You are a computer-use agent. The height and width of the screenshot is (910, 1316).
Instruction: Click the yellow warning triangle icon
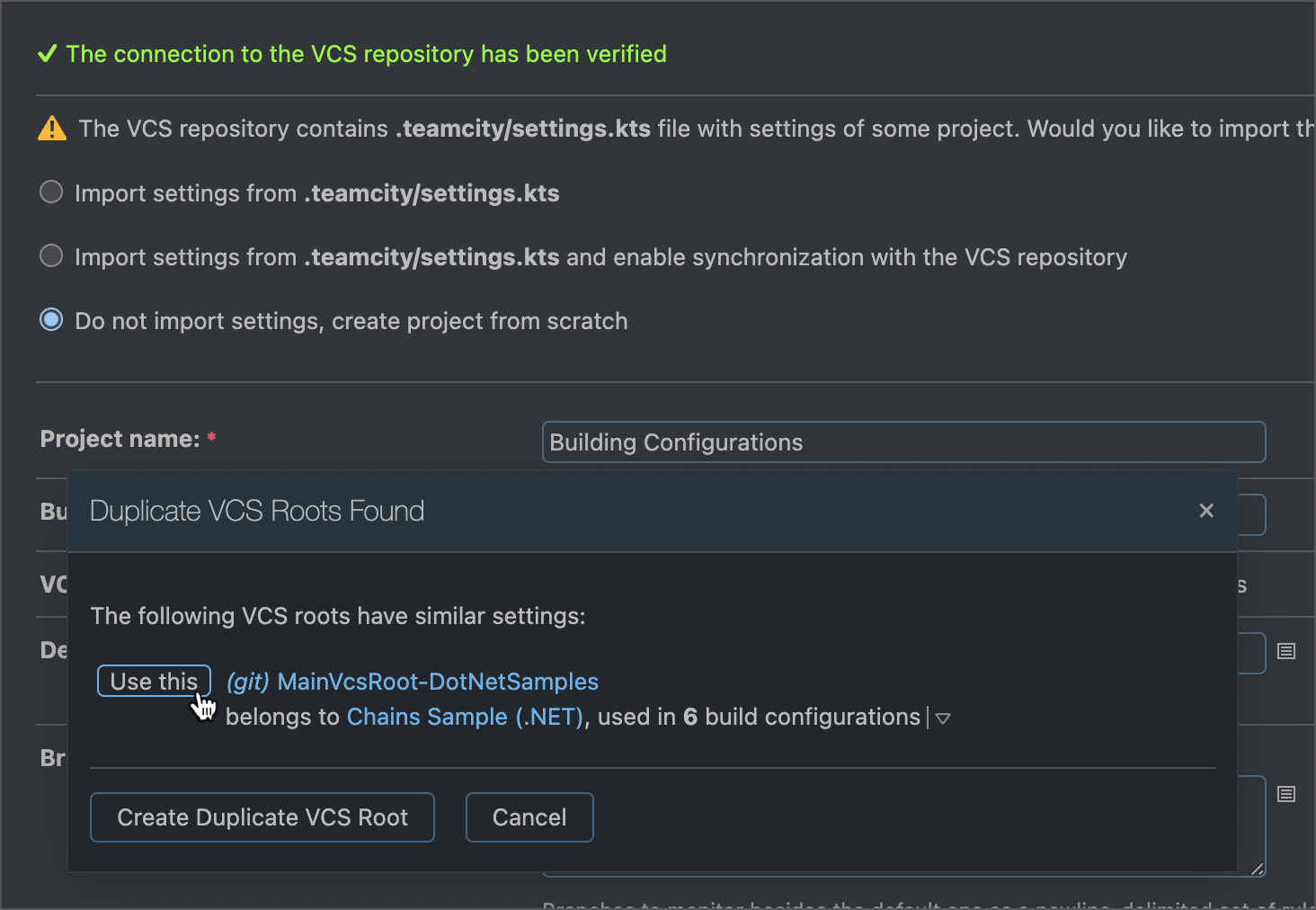click(x=51, y=128)
